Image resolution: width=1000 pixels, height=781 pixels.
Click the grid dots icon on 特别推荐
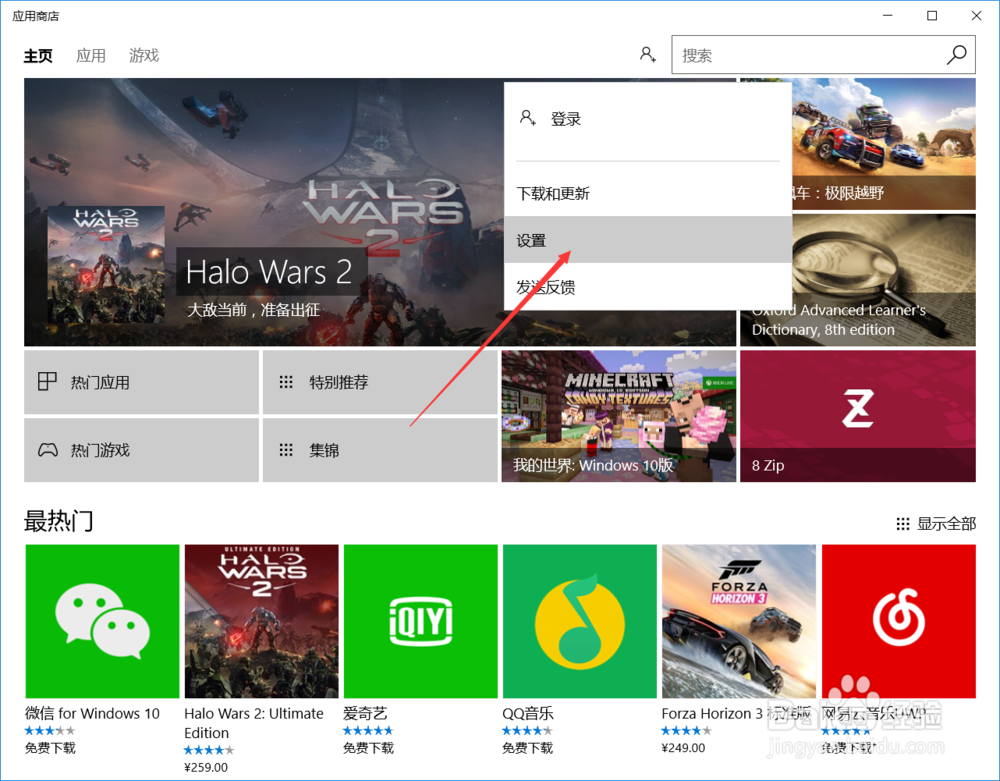[x=286, y=382]
